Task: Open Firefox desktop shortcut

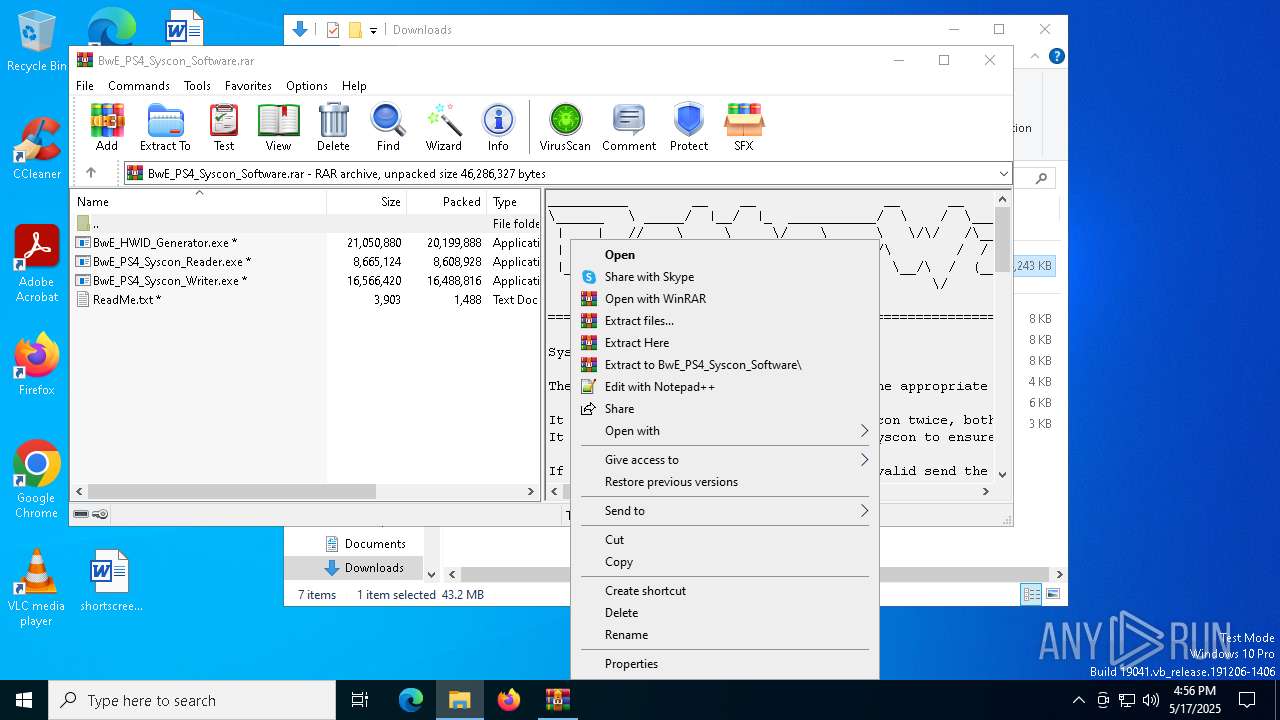Action: [37, 364]
